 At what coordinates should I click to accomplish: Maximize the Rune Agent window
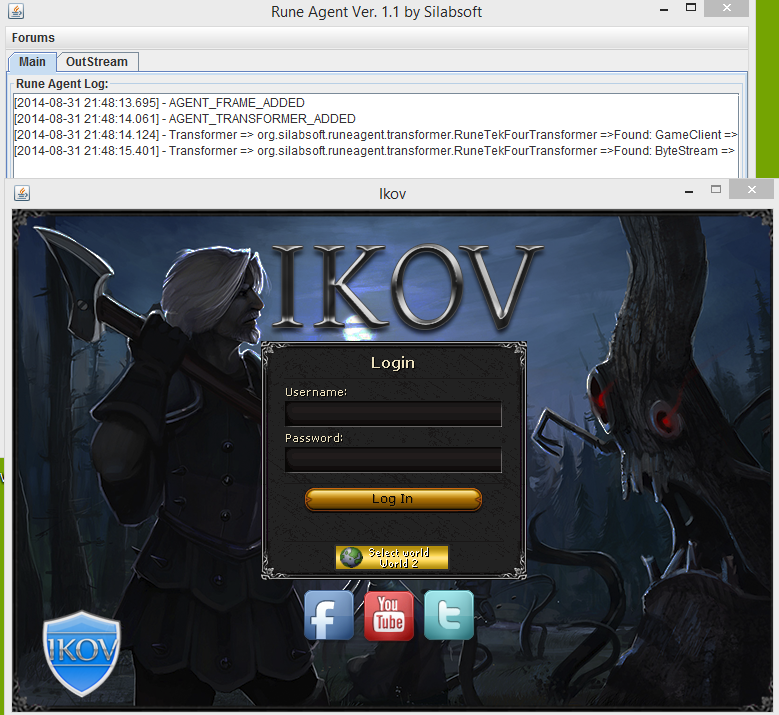(691, 7)
